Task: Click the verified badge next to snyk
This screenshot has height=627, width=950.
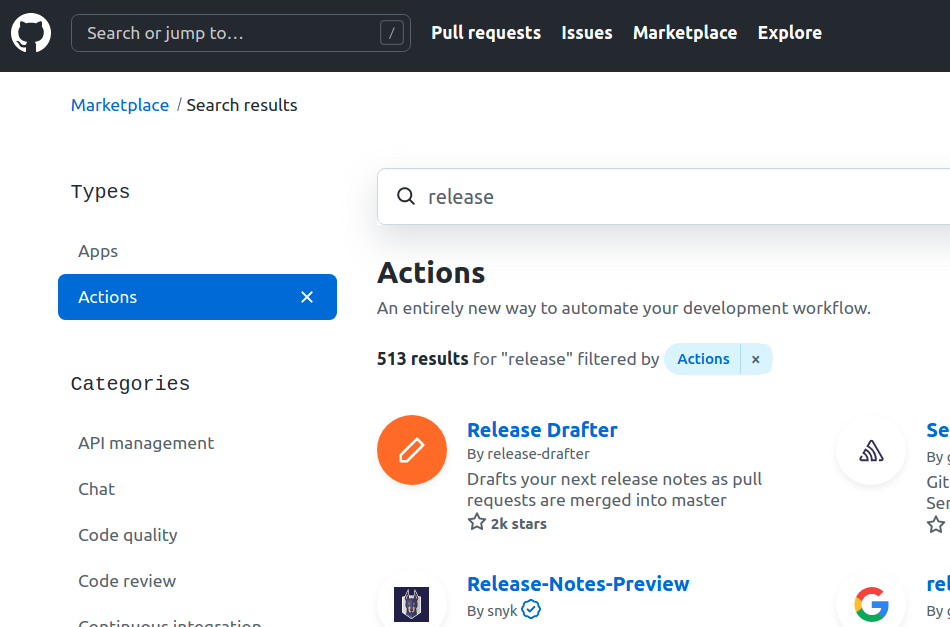Action: [x=531, y=609]
